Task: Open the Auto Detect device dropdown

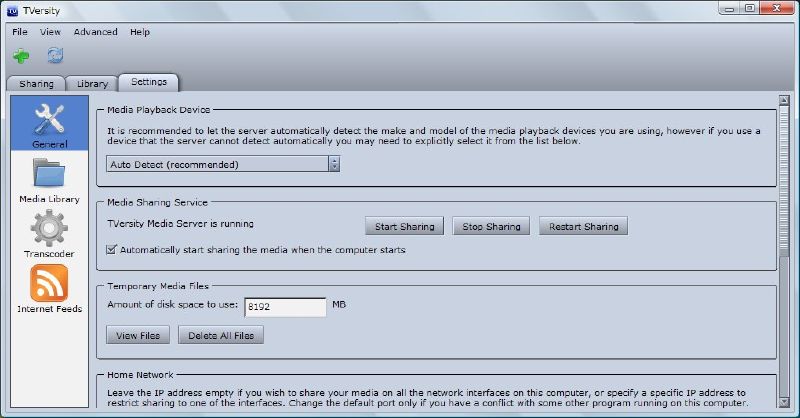Action: click(x=223, y=164)
